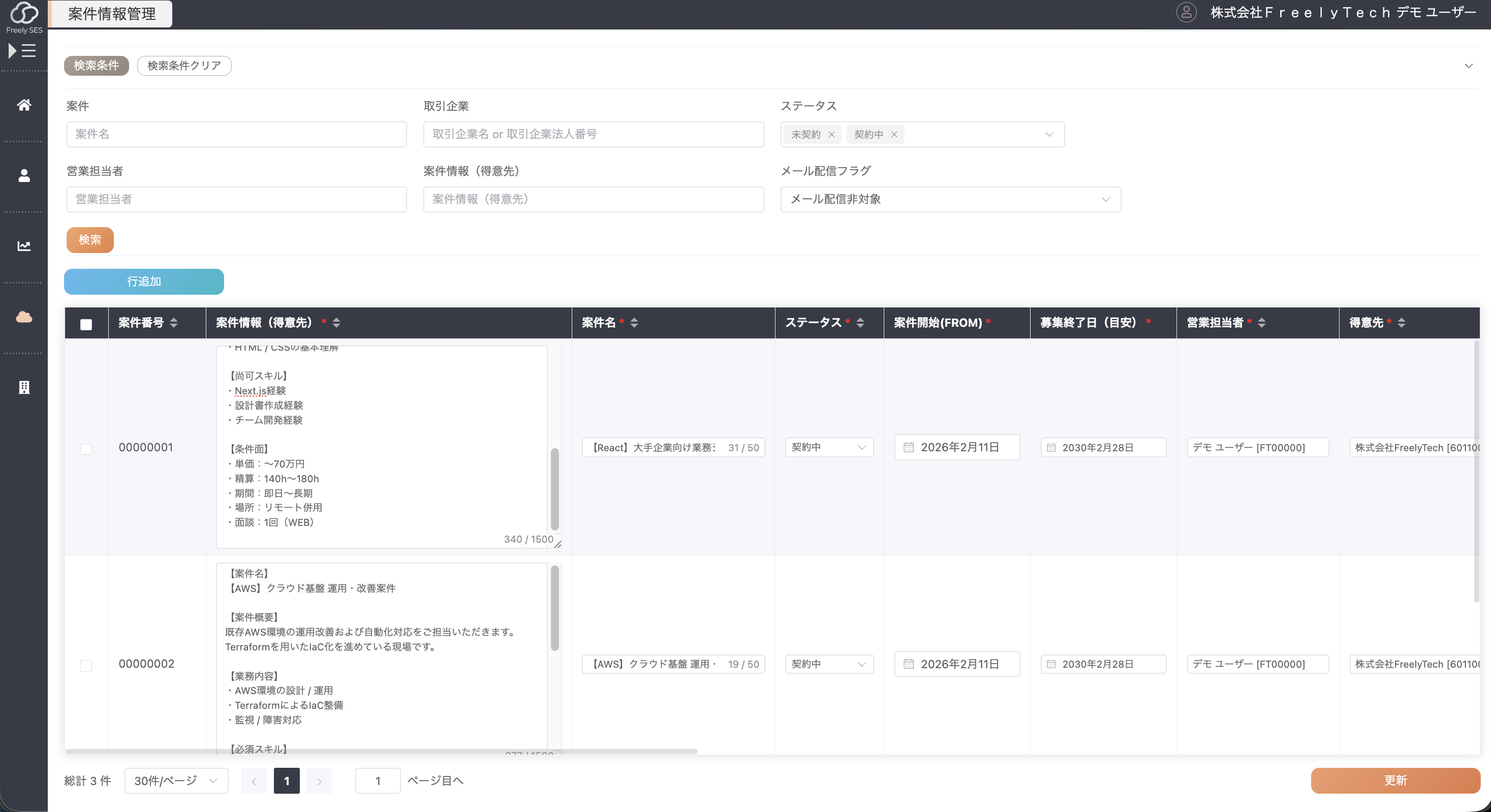Select page 1 in pagination
Image resolution: width=1491 pixels, height=812 pixels.
[x=287, y=780]
